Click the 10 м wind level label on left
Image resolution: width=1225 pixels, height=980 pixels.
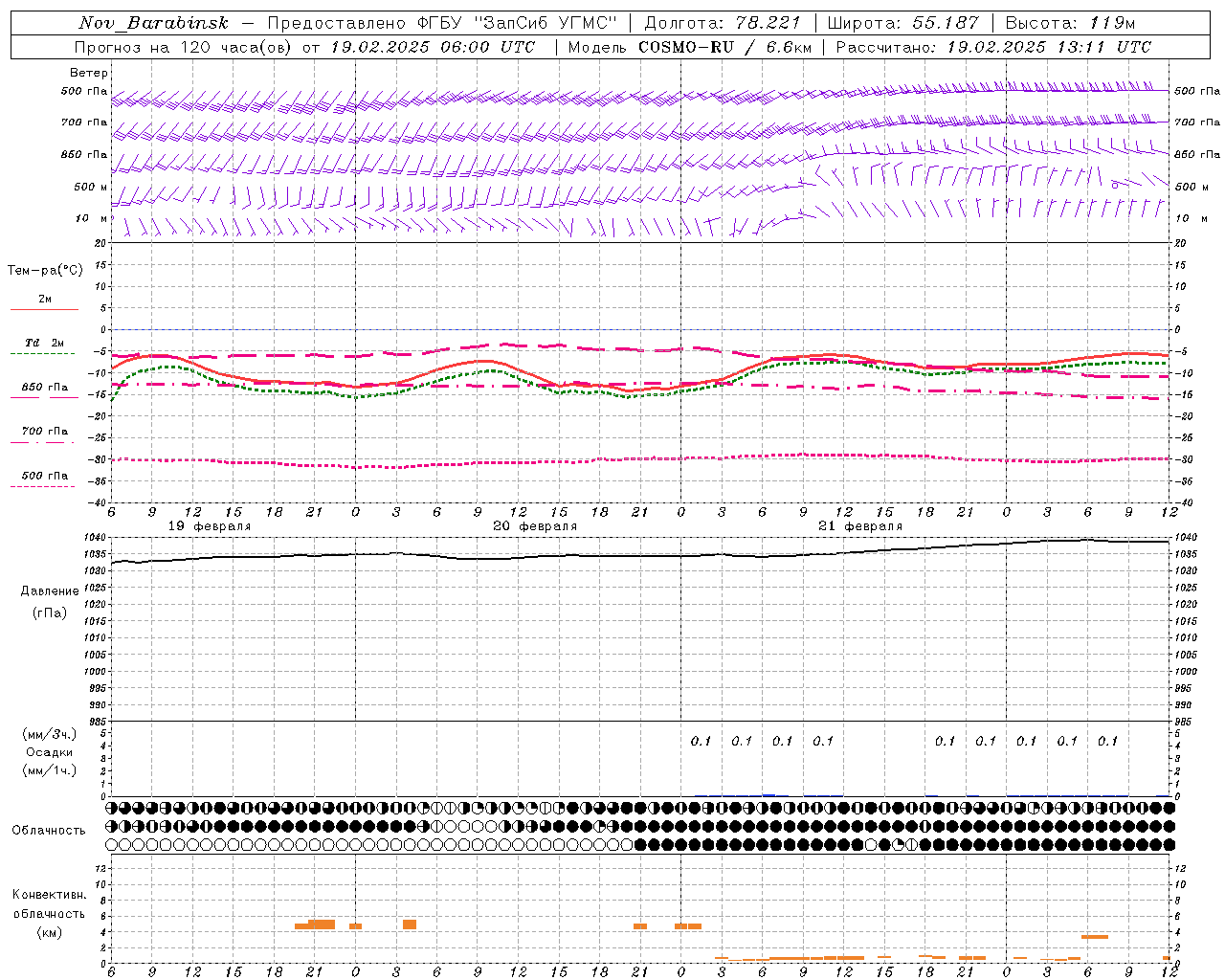click(92, 218)
